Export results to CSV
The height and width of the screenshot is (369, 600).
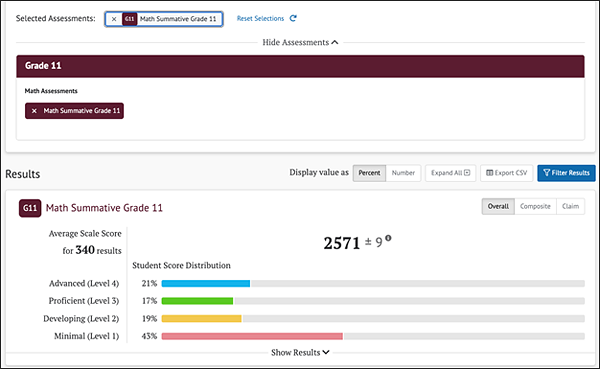tap(507, 173)
